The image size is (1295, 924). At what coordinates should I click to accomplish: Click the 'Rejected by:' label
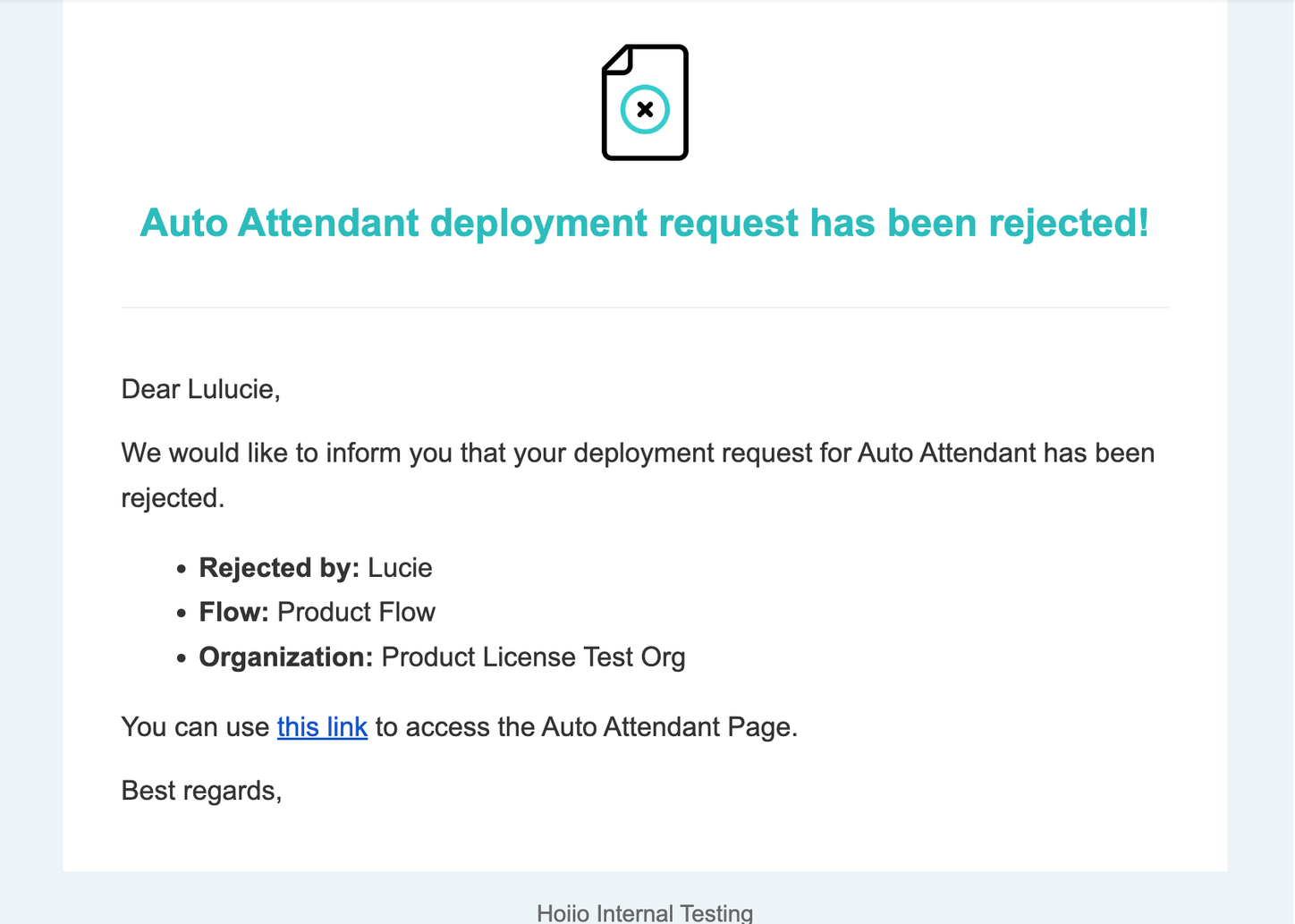(279, 567)
